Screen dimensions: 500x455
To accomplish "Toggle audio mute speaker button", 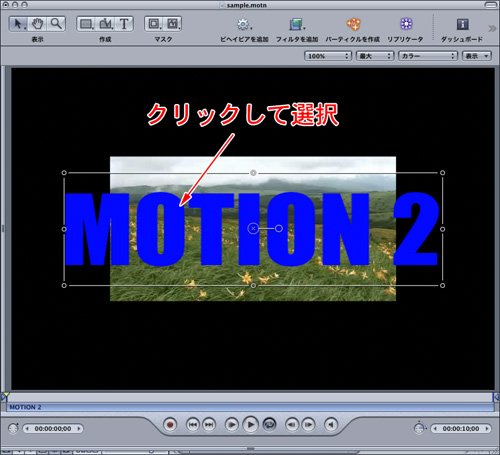I will click(331, 425).
